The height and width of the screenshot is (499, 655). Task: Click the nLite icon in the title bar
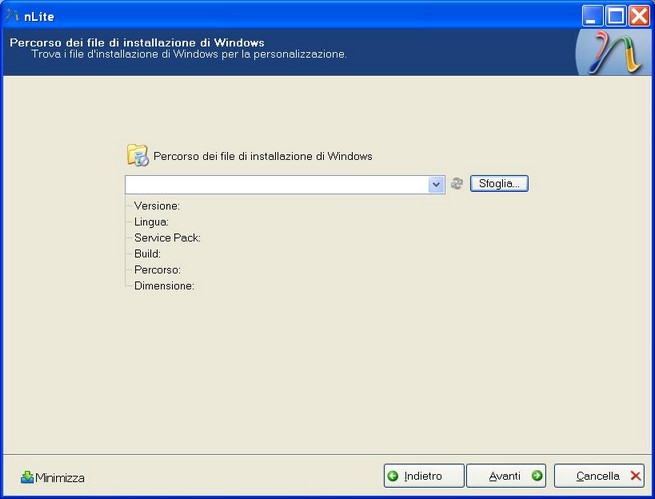pos(13,15)
